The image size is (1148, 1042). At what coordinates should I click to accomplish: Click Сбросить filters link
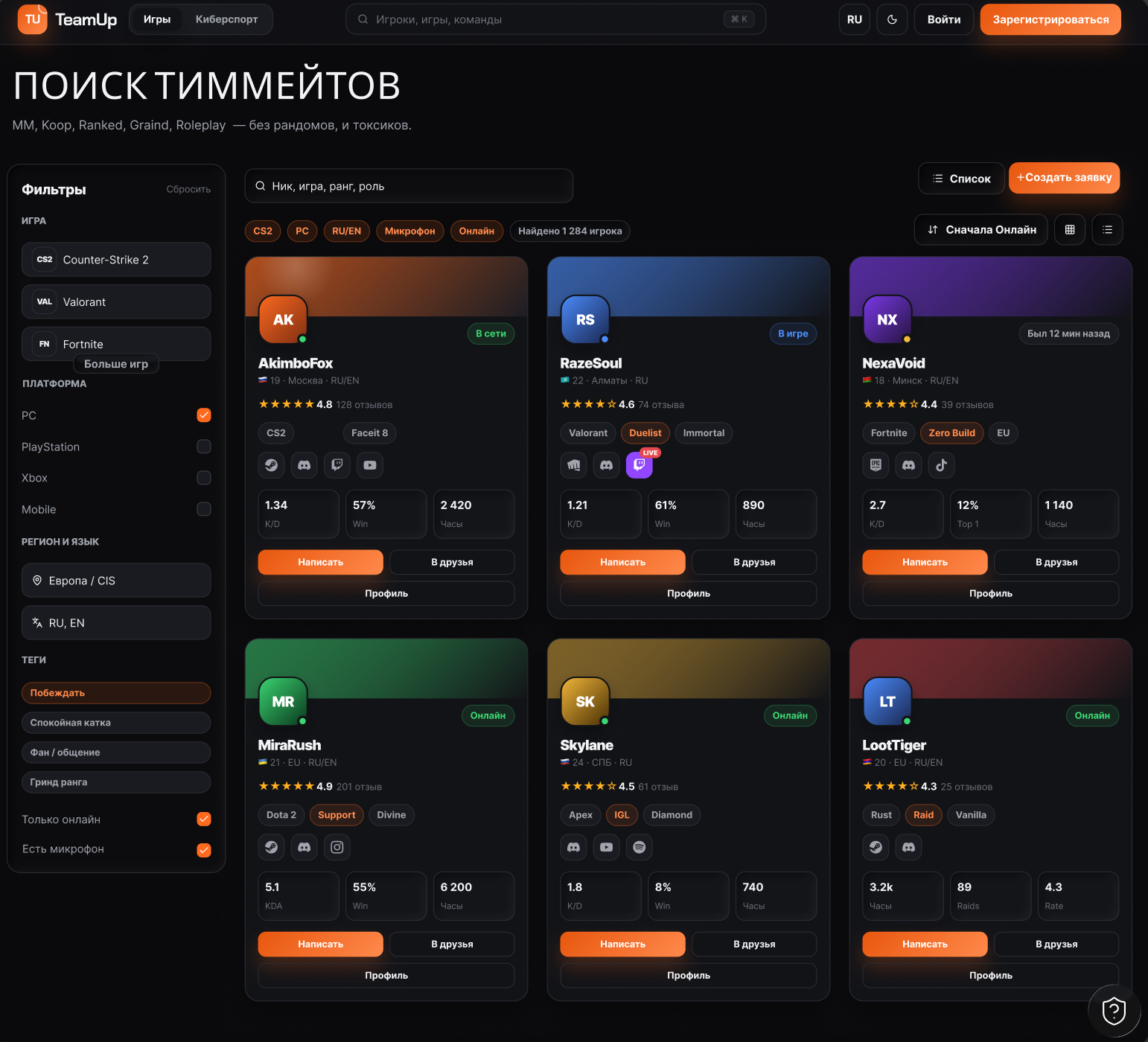188,190
